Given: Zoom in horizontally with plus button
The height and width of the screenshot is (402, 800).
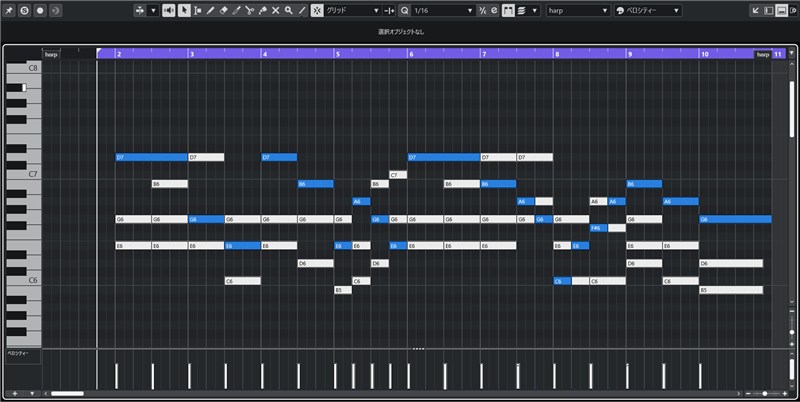Looking at the screenshot, I should [785, 393].
